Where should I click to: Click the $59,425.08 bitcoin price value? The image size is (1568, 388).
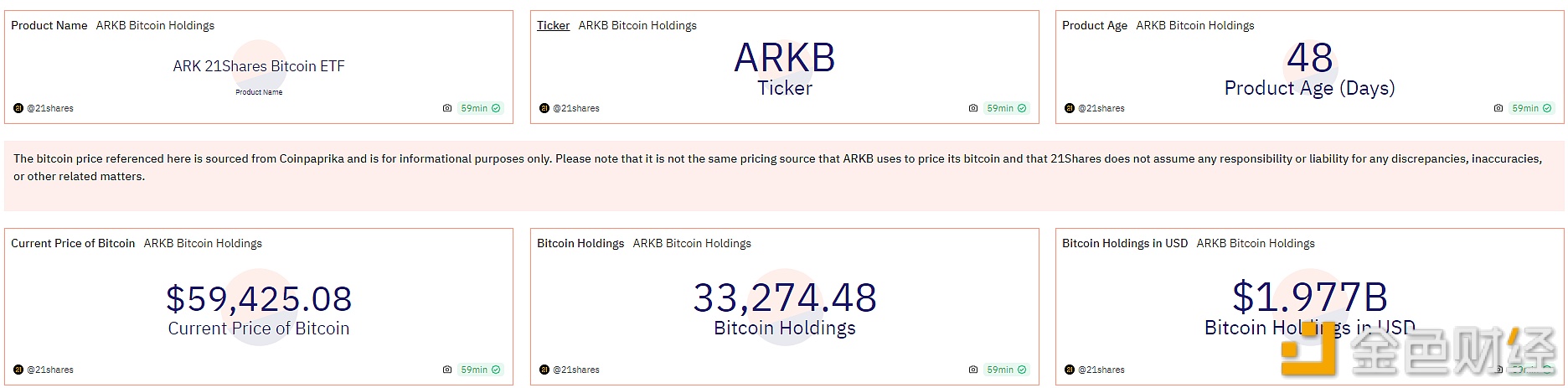click(x=259, y=299)
